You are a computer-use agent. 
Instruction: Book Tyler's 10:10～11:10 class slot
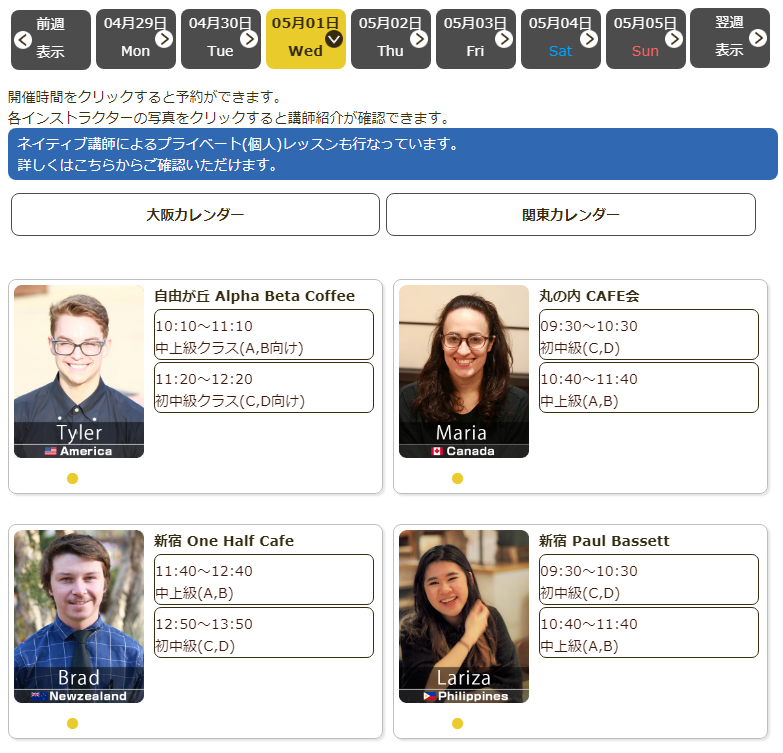pos(264,335)
